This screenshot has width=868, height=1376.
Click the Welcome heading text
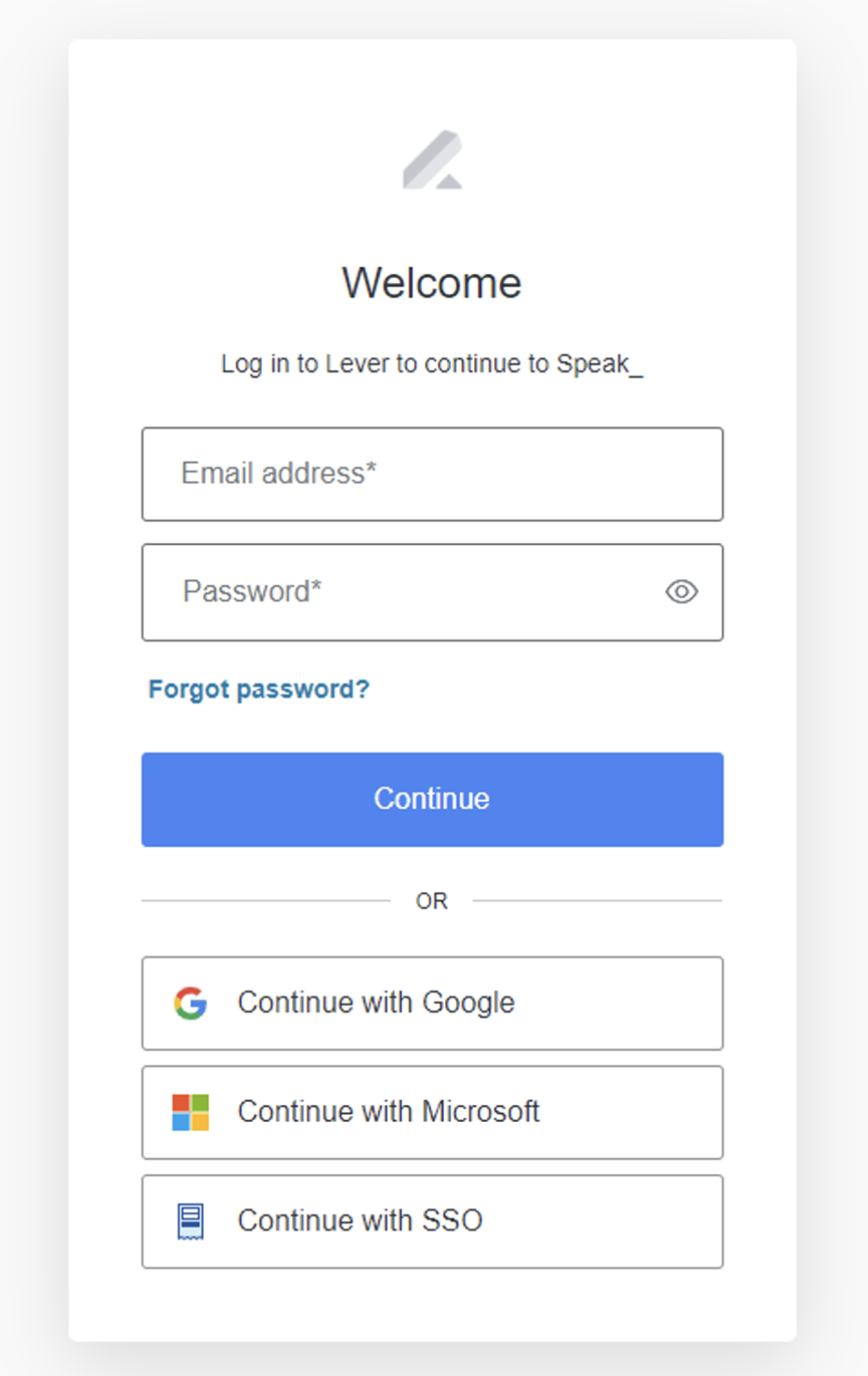pos(432,283)
